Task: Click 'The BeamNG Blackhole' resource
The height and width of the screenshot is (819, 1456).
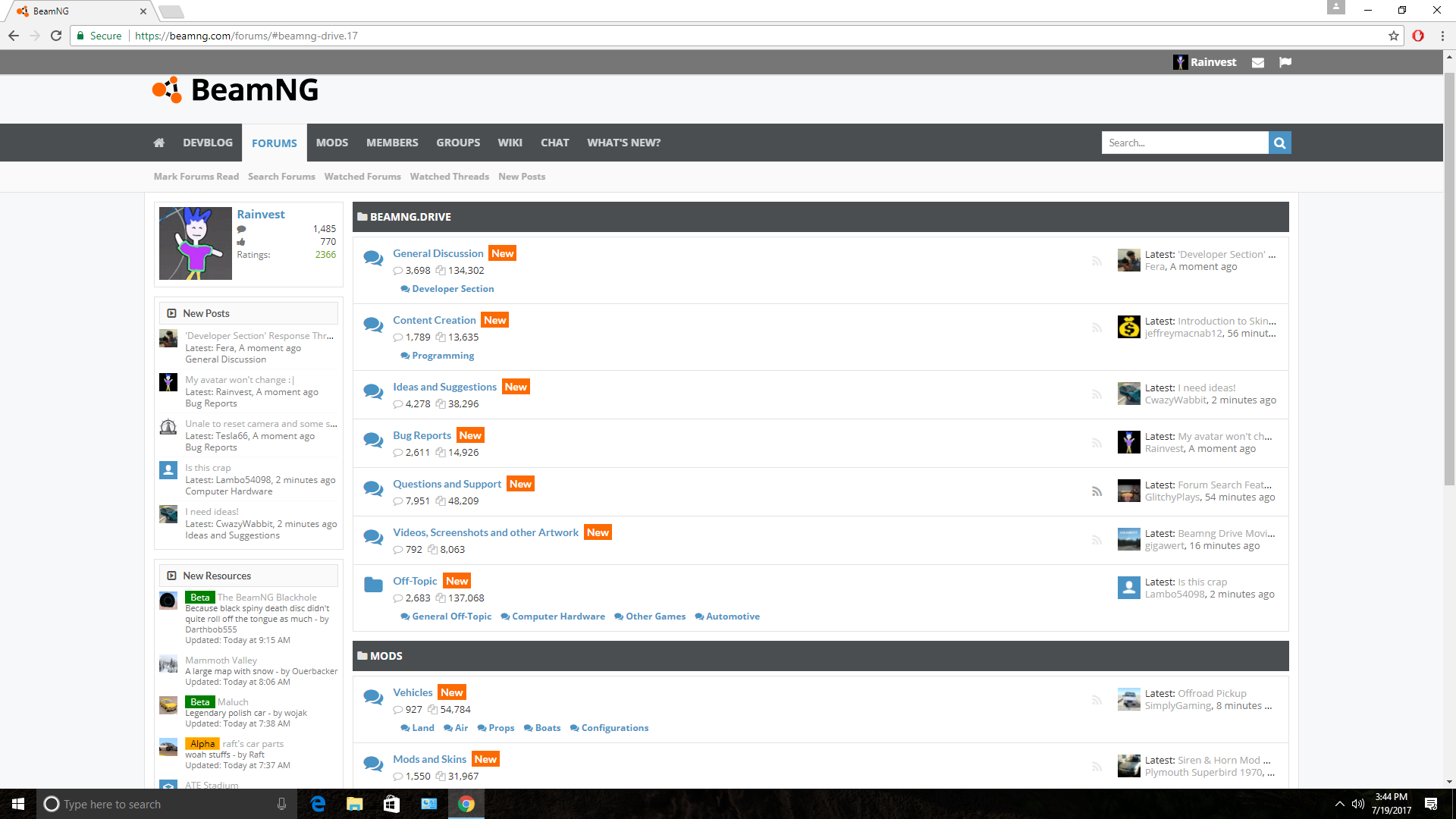Action: (267, 598)
